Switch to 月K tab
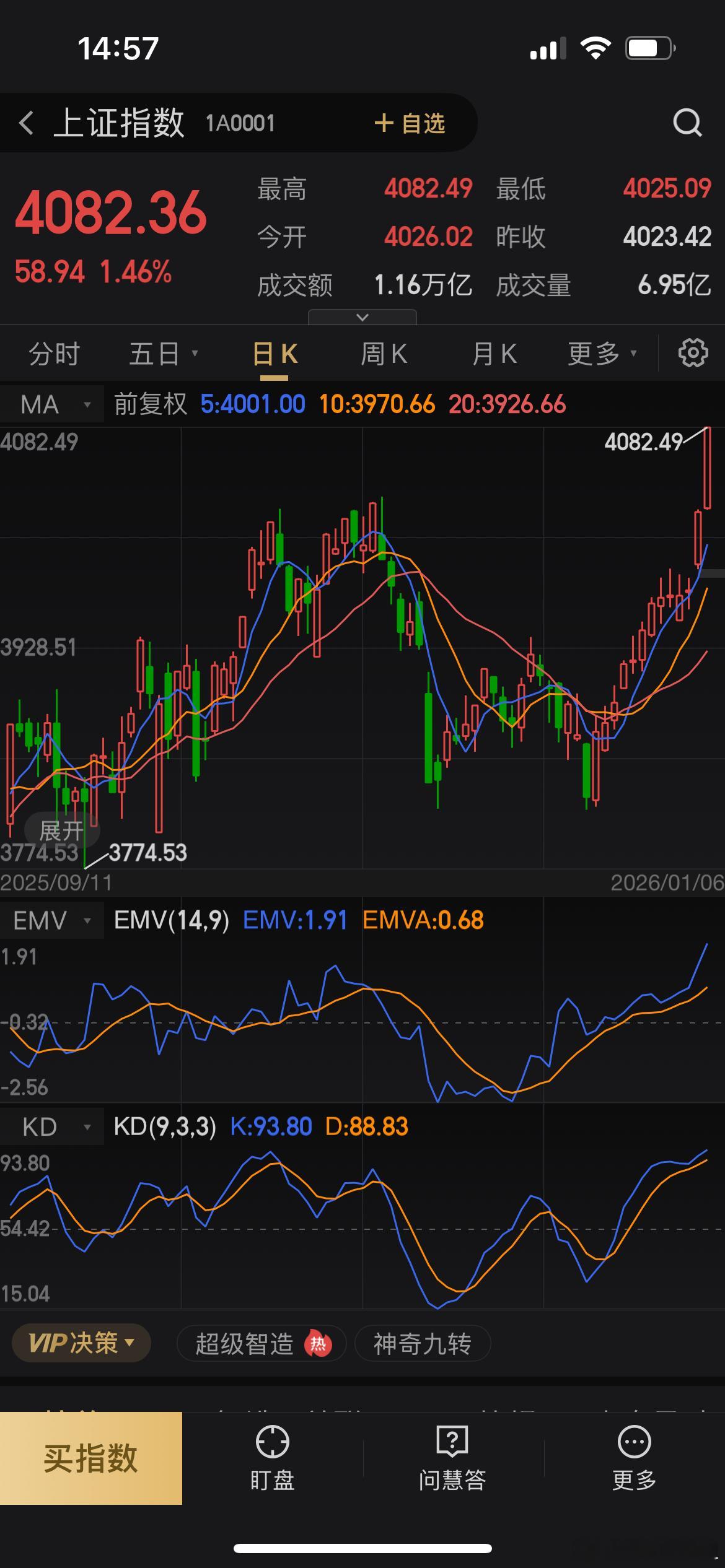The width and height of the screenshot is (725, 1568). click(x=494, y=354)
